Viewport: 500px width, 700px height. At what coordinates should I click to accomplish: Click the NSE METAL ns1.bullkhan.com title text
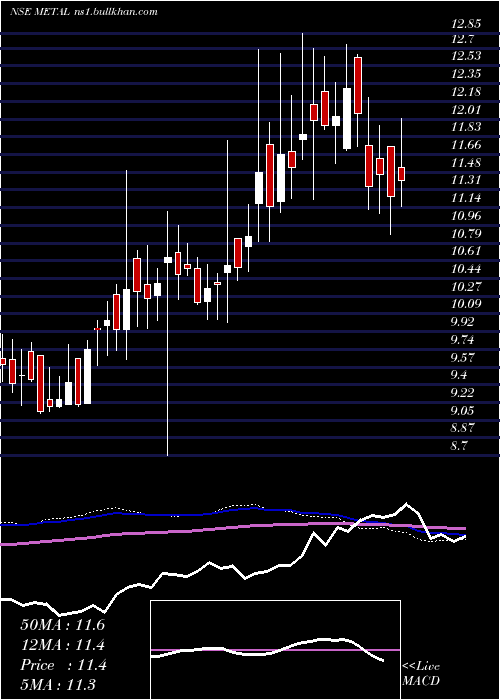coord(83,12)
